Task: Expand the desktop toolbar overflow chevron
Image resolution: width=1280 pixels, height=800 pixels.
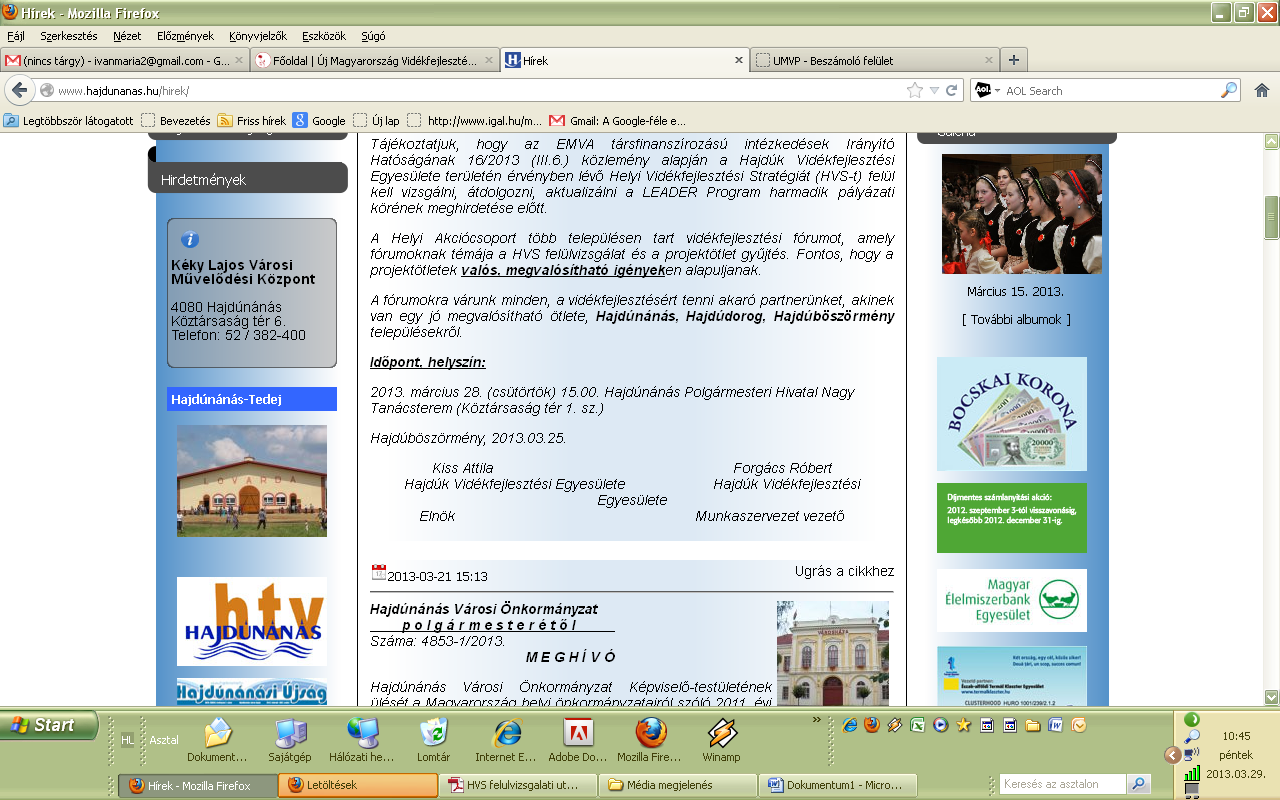Action: 816,720
